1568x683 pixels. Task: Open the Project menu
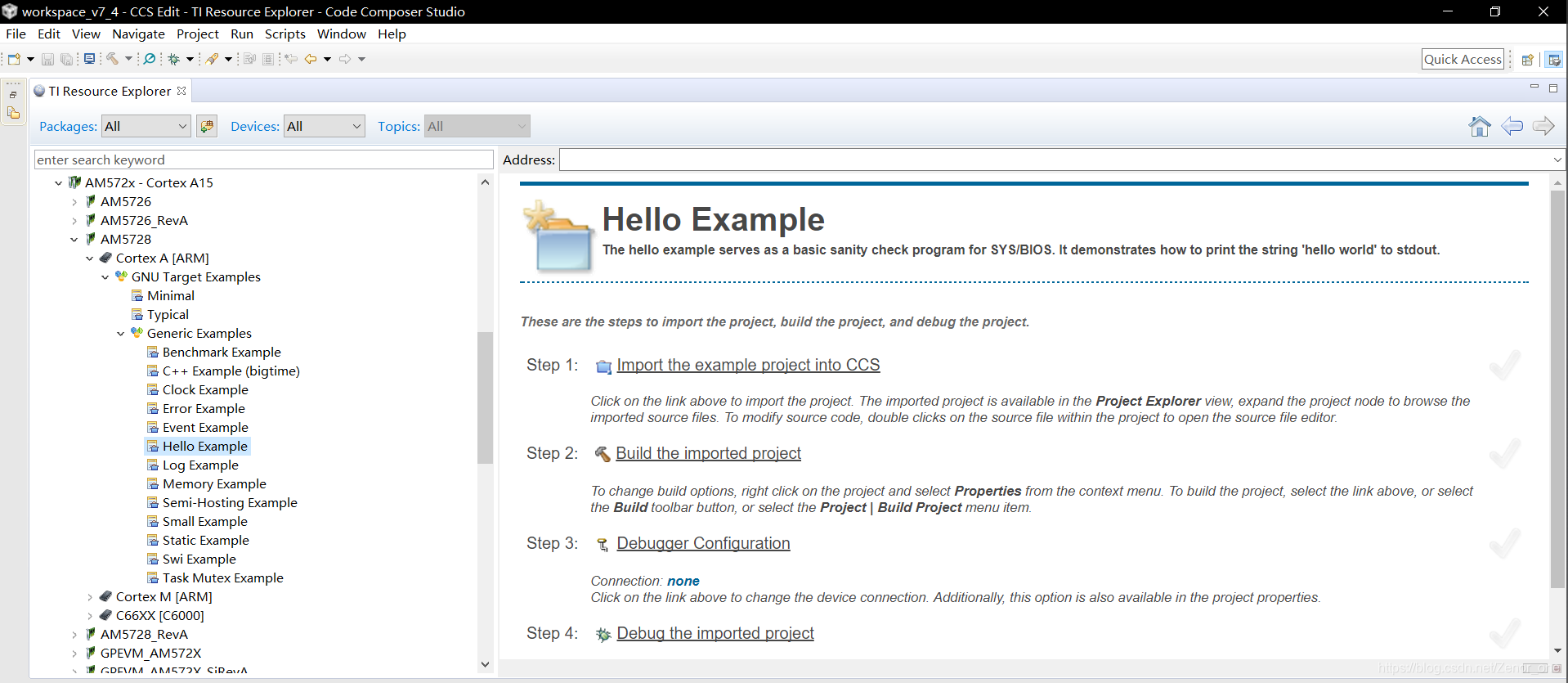pyautogui.click(x=198, y=34)
